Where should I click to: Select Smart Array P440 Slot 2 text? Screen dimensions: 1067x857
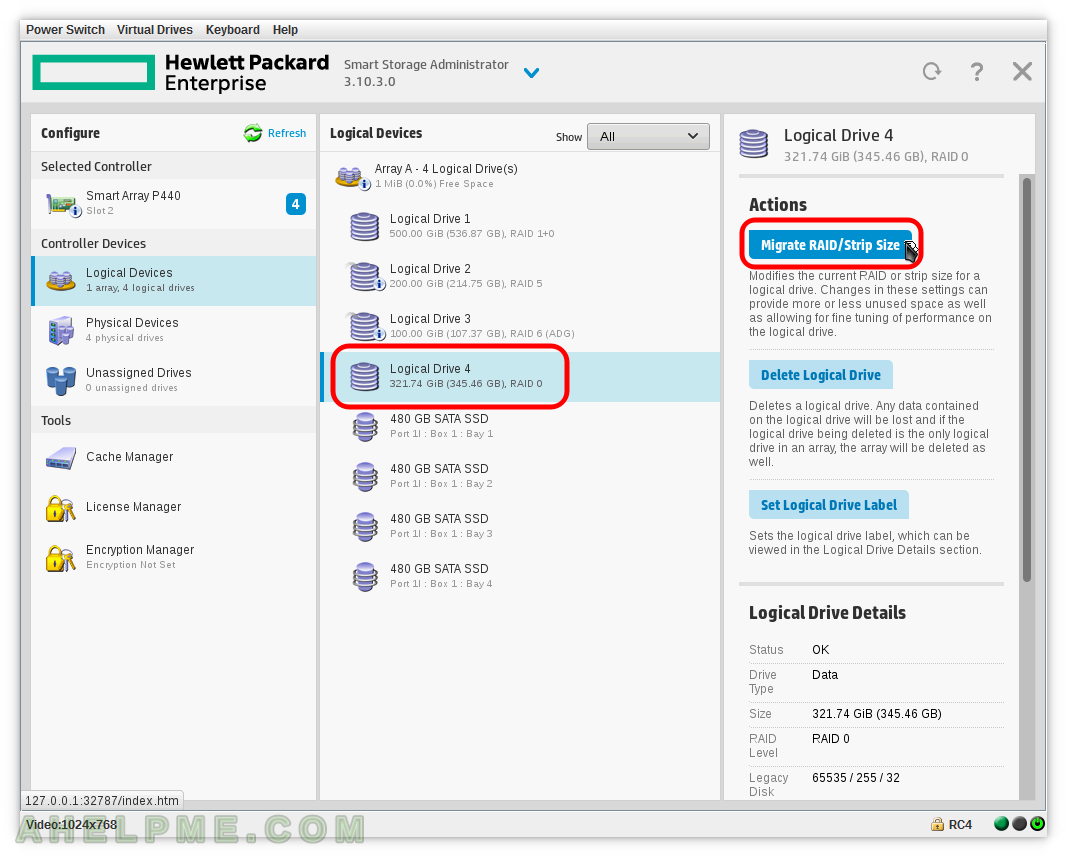pos(133,202)
